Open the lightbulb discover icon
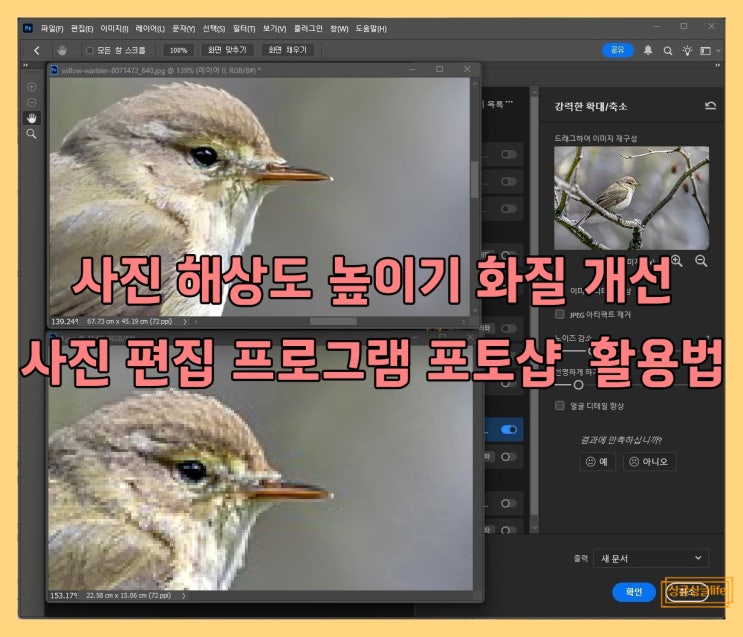 687,50
